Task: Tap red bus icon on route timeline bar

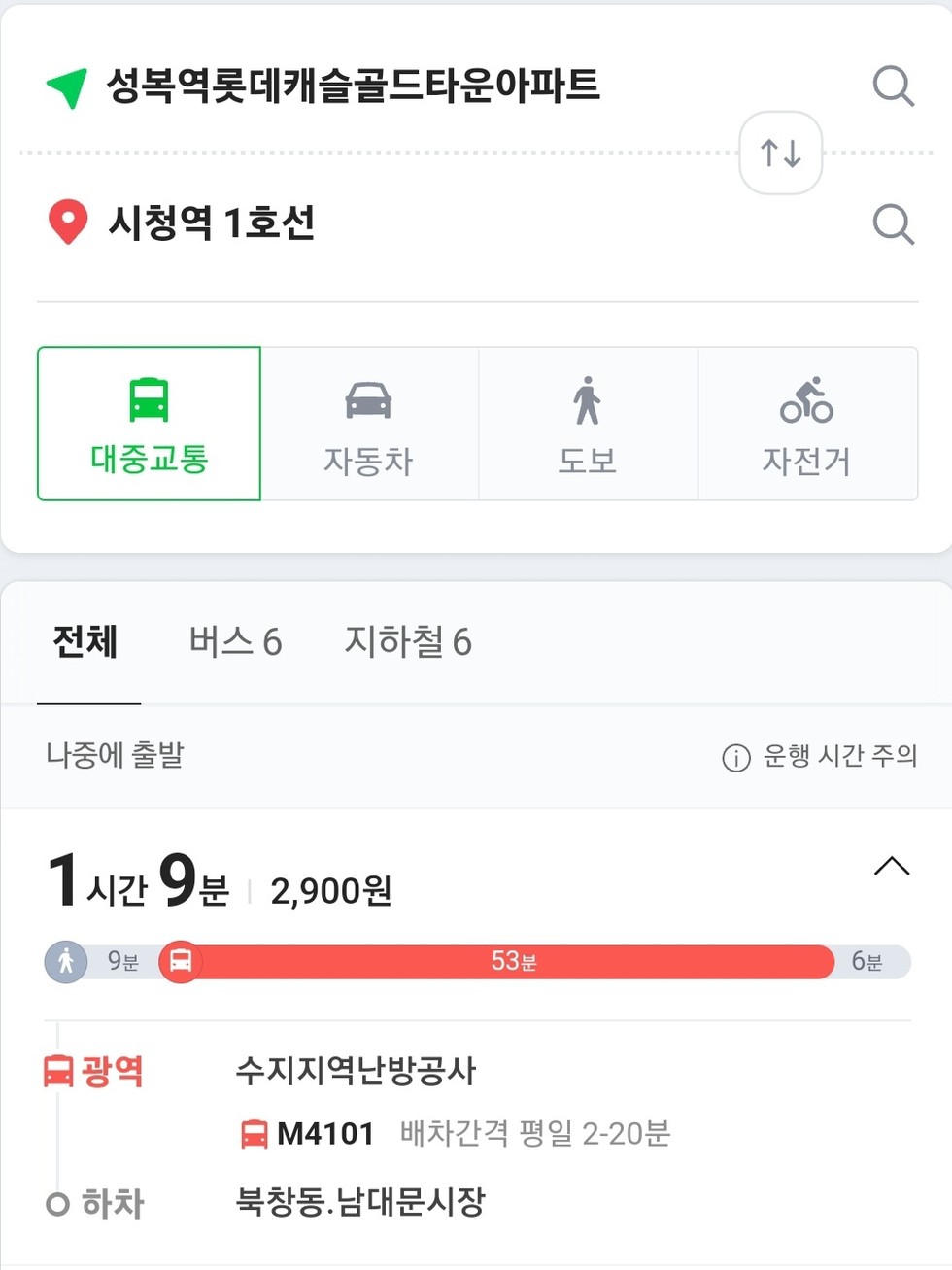Action: pyautogui.click(x=181, y=962)
